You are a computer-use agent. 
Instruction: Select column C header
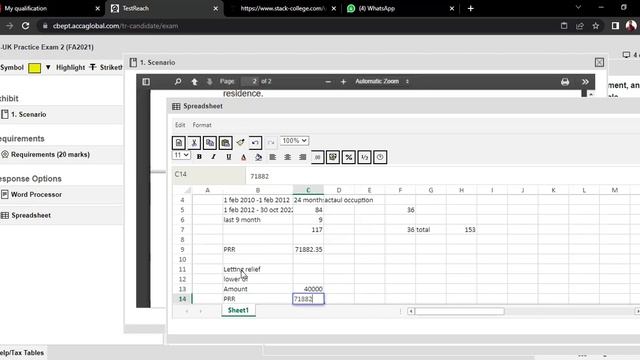308,190
